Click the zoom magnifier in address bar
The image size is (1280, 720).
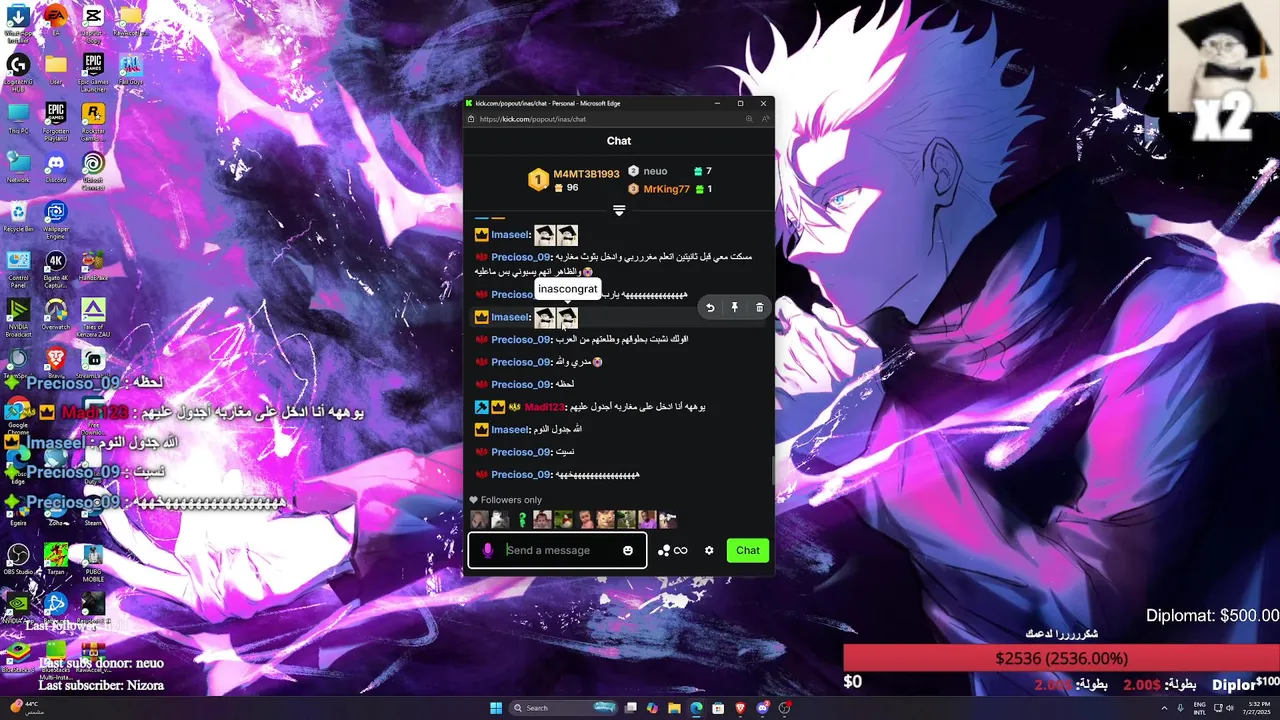(749, 119)
